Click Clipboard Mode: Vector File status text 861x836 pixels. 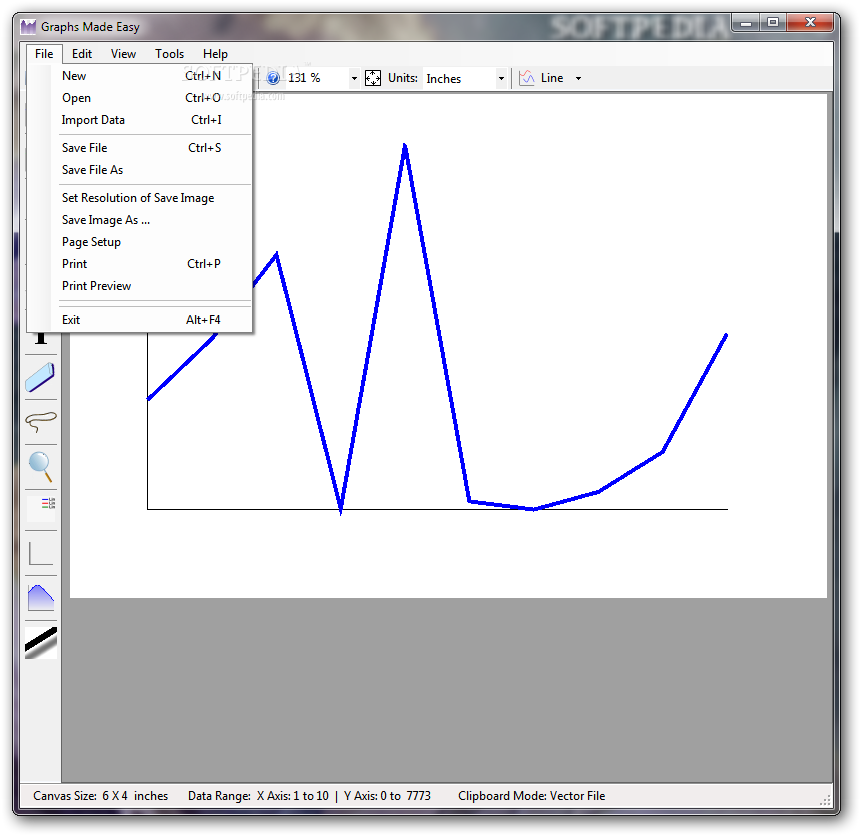(x=532, y=796)
